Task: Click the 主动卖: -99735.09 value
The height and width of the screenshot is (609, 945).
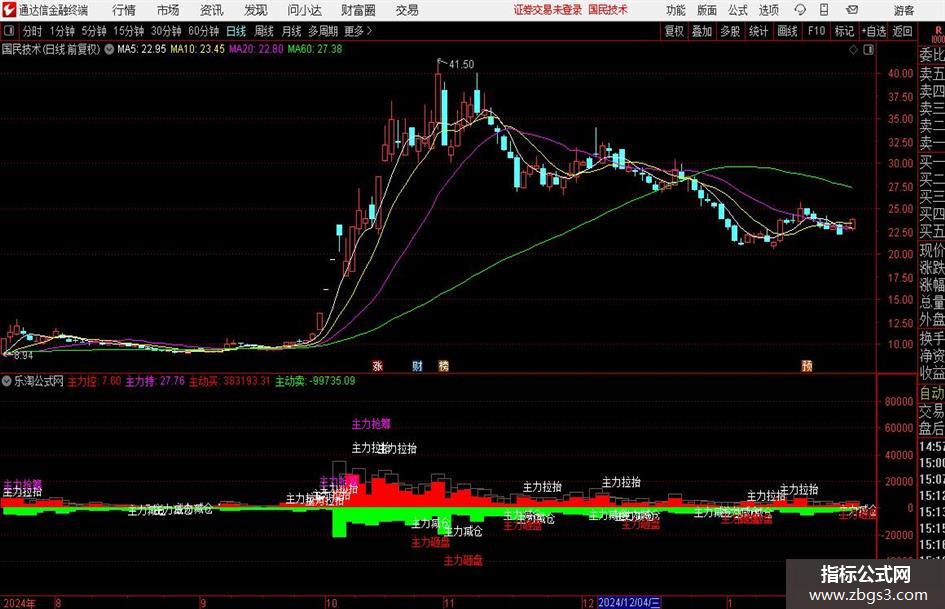Action: tap(315, 381)
